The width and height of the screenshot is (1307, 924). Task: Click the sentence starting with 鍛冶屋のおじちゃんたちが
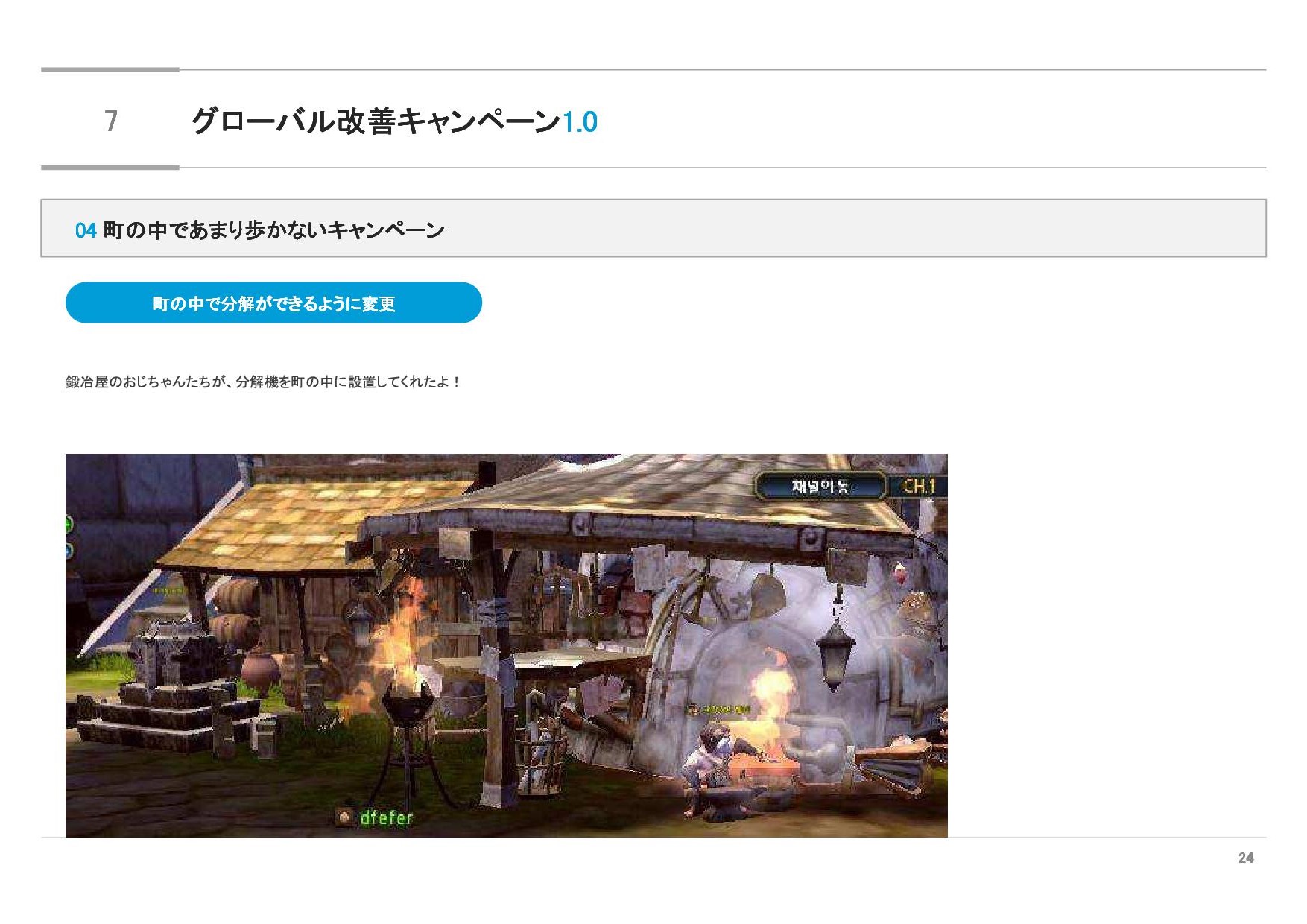pos(264,382)
